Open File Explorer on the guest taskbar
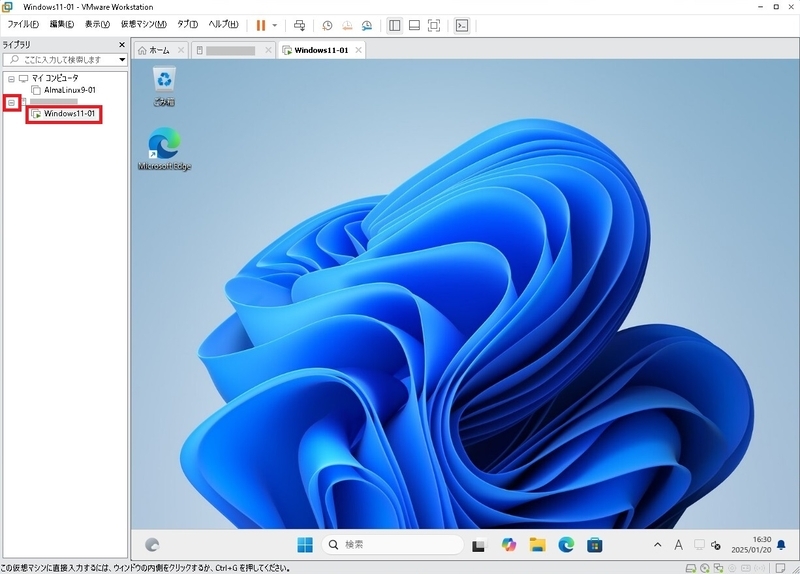The height and width of the screenshot is (574, 800). click(x=537, y=545)
